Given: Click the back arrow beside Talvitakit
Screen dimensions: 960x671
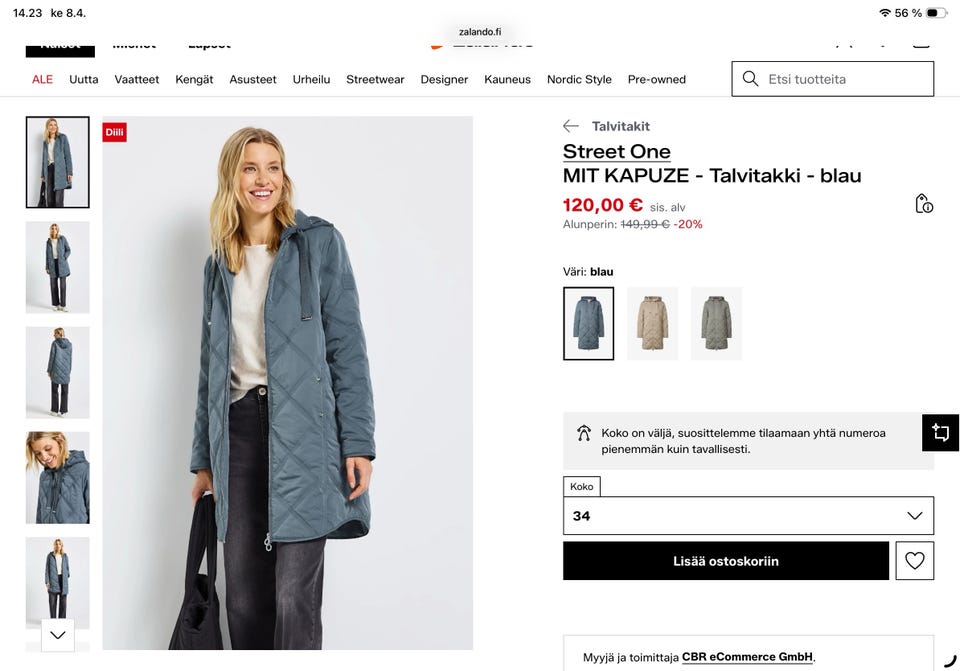Looking at the screenshot, I should (x=571, y=126).
